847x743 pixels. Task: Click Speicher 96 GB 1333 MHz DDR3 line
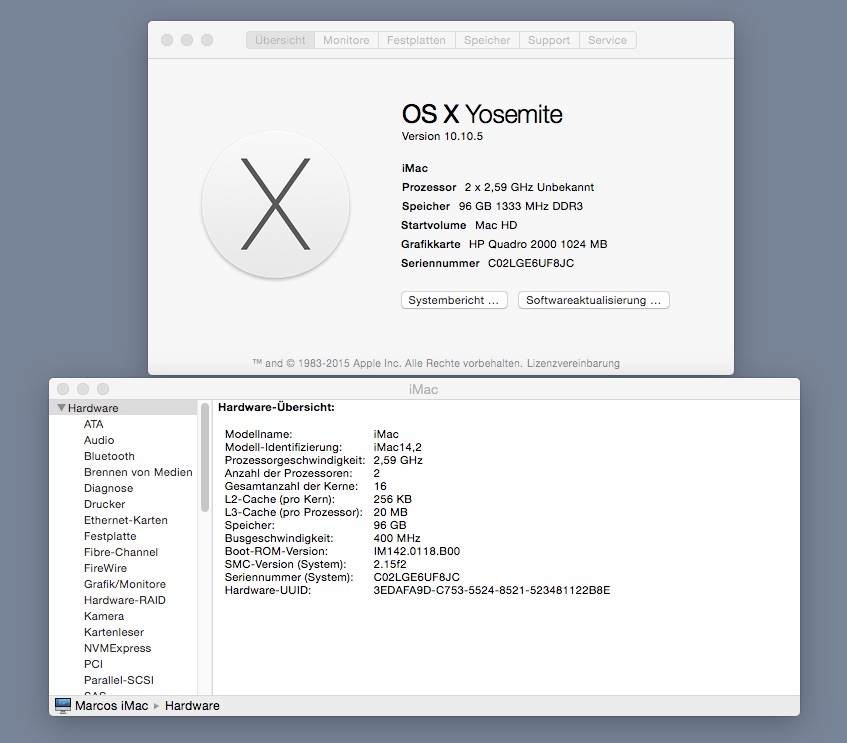[492, 206]
